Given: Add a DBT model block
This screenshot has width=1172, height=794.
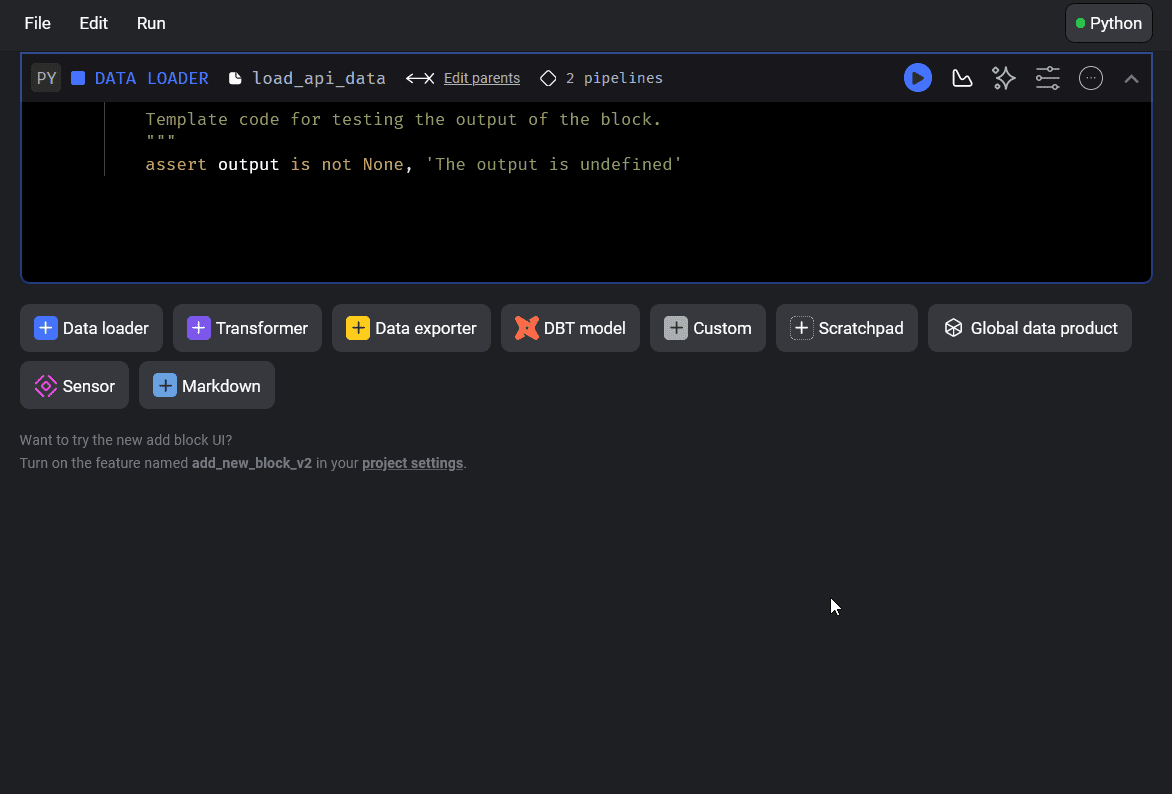Looking at the screenshot, I should click(x=570, y=328).
